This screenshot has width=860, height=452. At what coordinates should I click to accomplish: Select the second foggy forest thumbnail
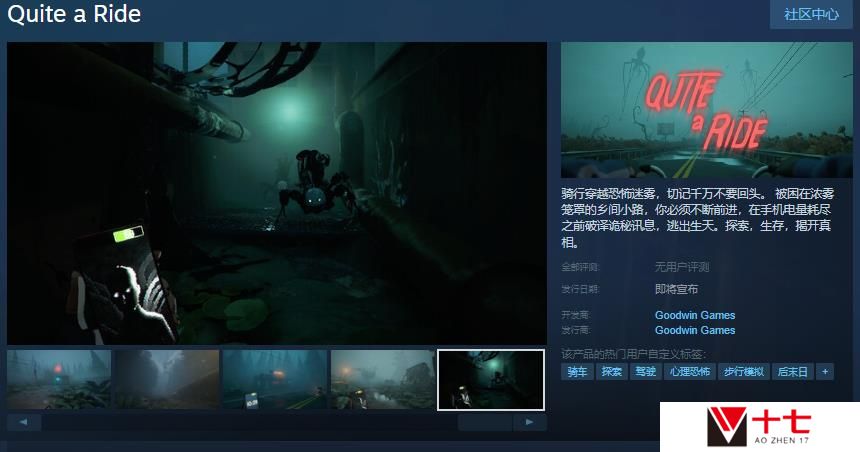tap(167, 380)
